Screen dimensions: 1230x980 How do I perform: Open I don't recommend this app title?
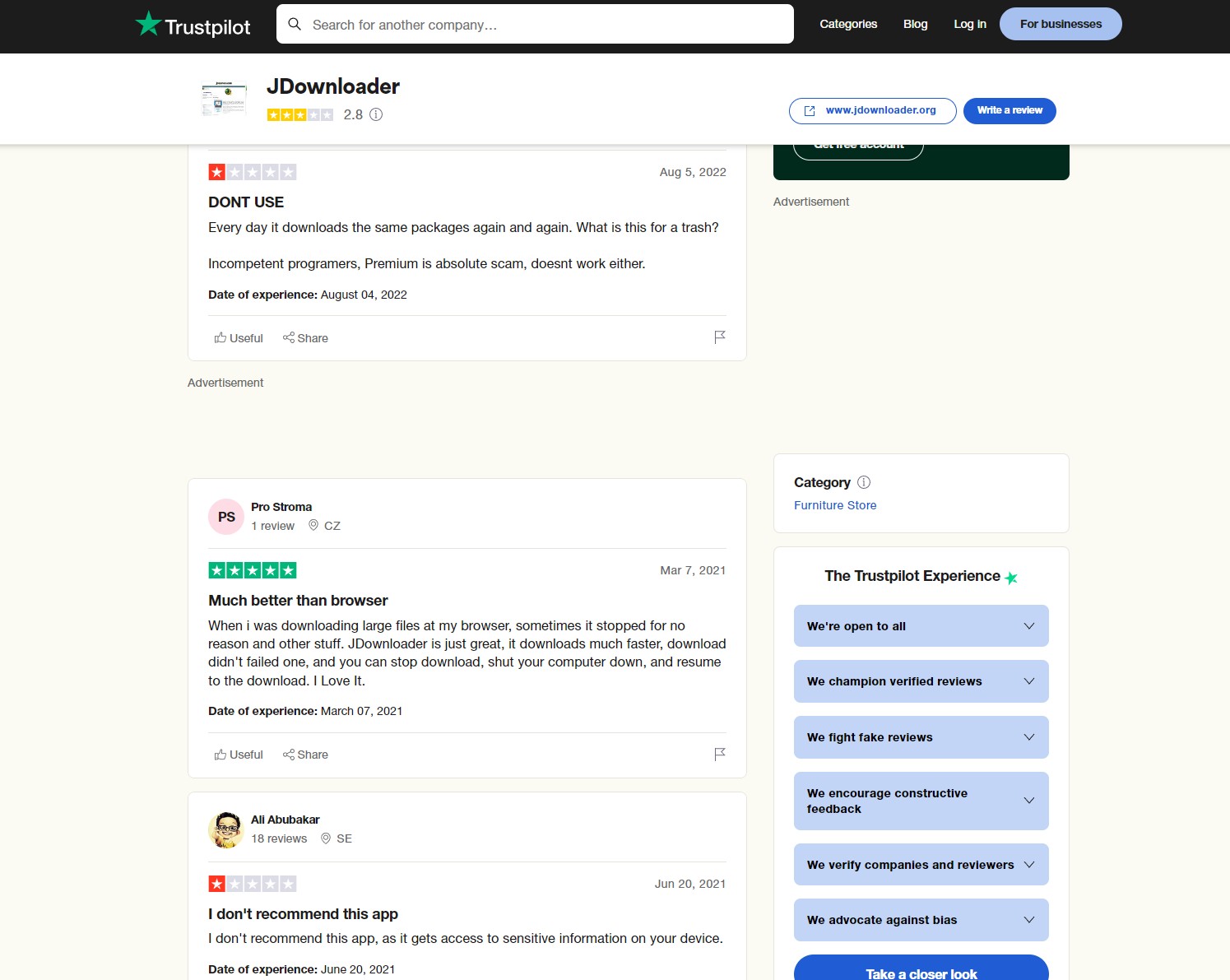303,914
